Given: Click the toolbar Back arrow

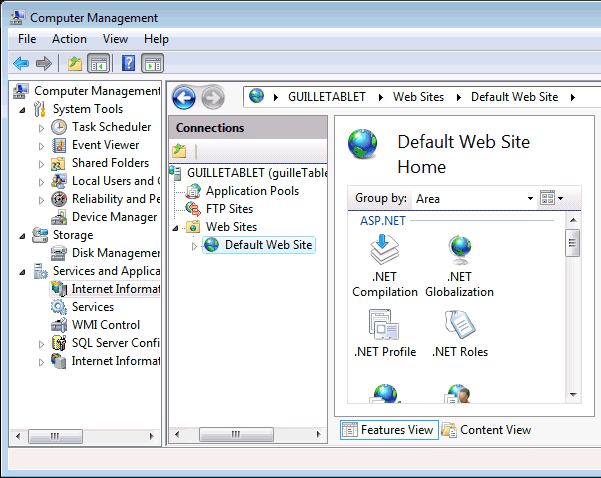Looking at the screenshot, I should pos(21,63).
